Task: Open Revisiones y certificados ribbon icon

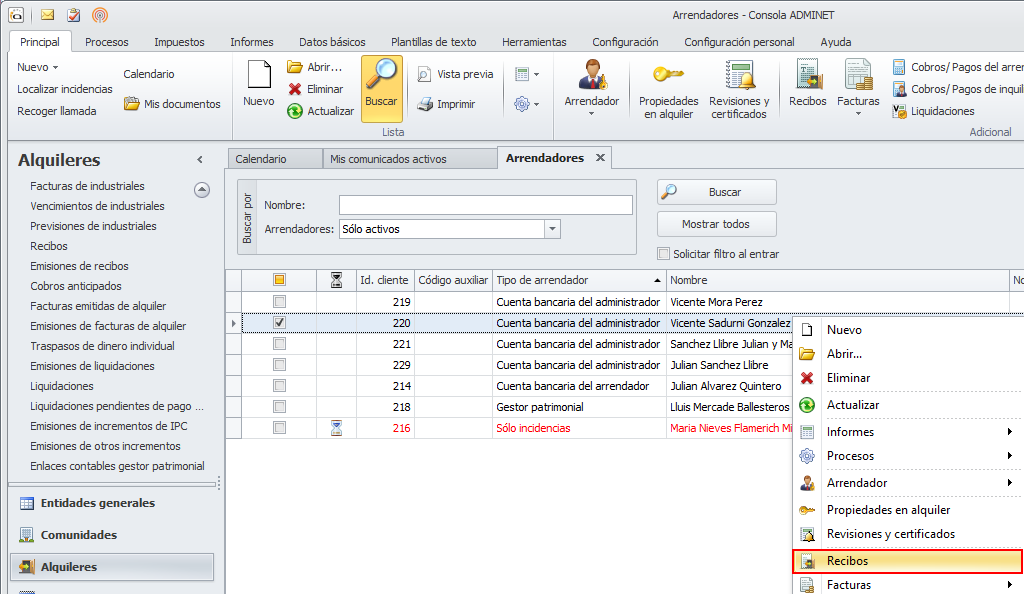Action: point(739,76)
